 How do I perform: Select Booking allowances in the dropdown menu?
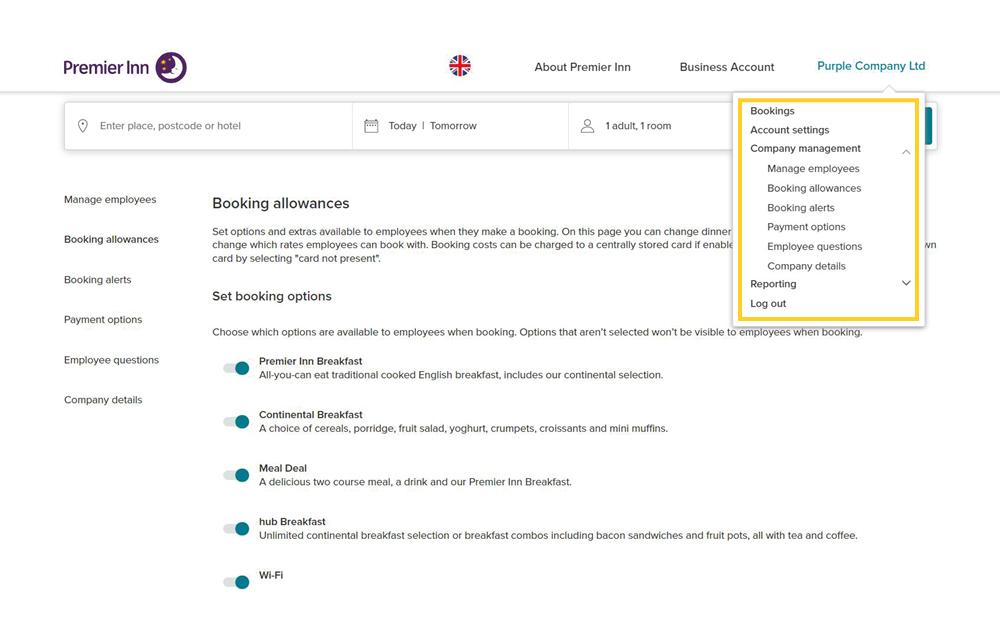coord(814,189)
